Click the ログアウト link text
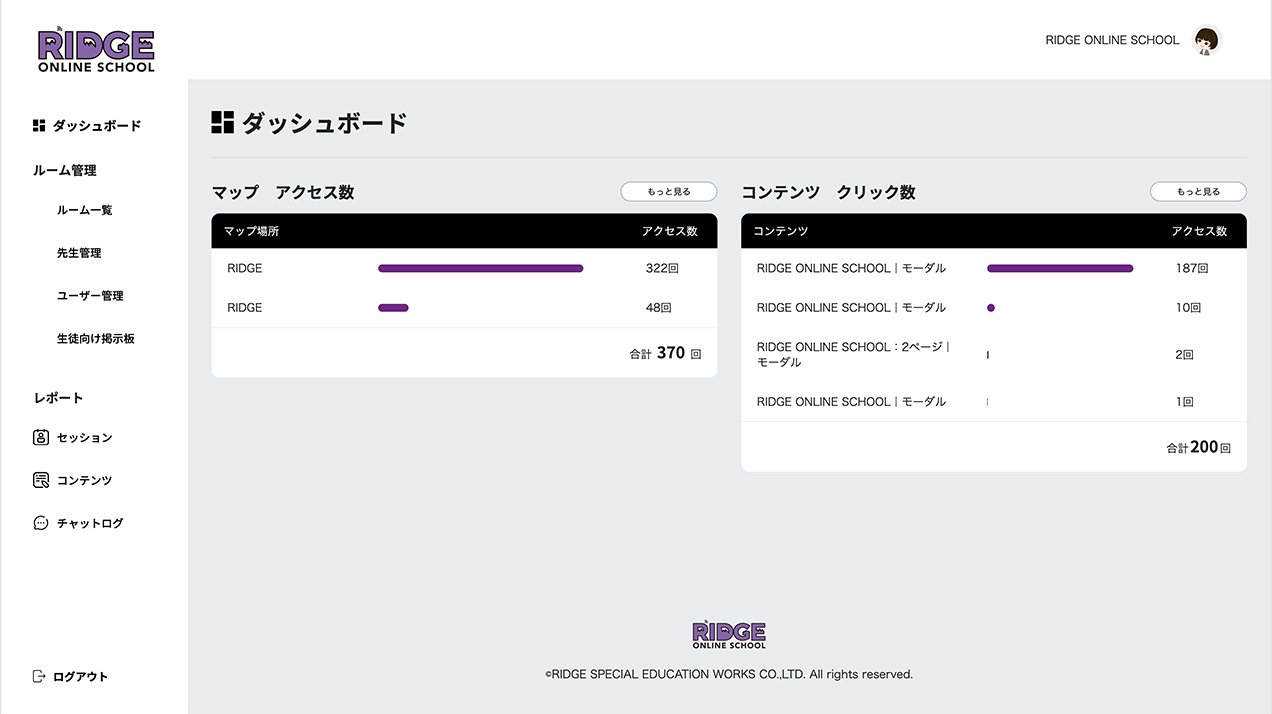The height and width of the screenshot is (714, 1272). coord(81,677)
